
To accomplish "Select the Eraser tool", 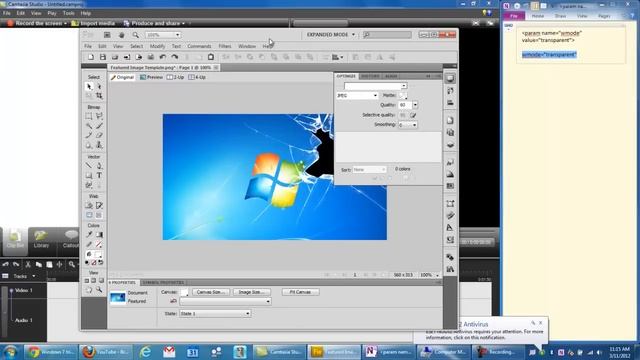I will coord(99,136).
